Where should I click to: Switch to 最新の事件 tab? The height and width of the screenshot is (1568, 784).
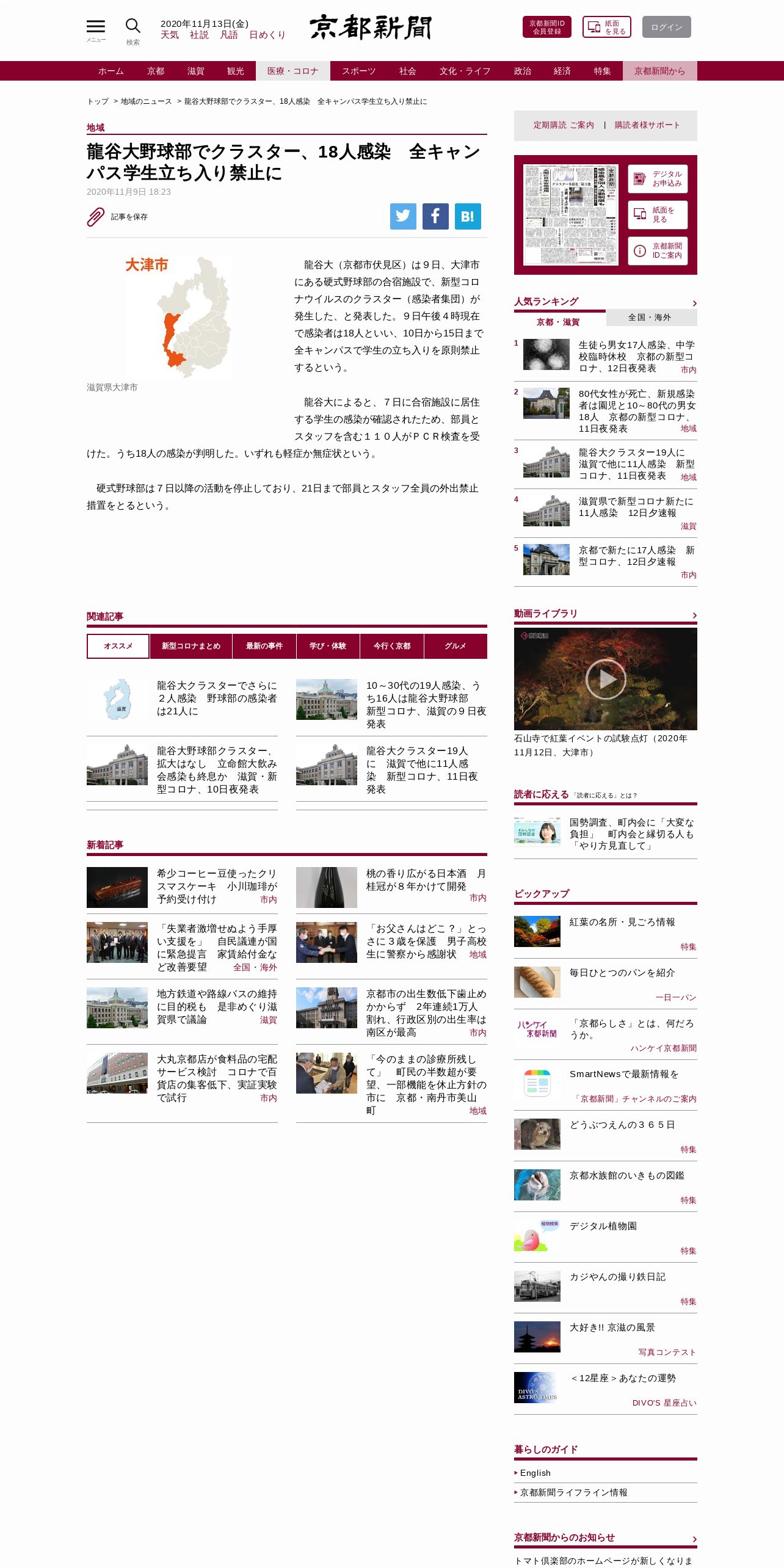[x=264, y=646]
